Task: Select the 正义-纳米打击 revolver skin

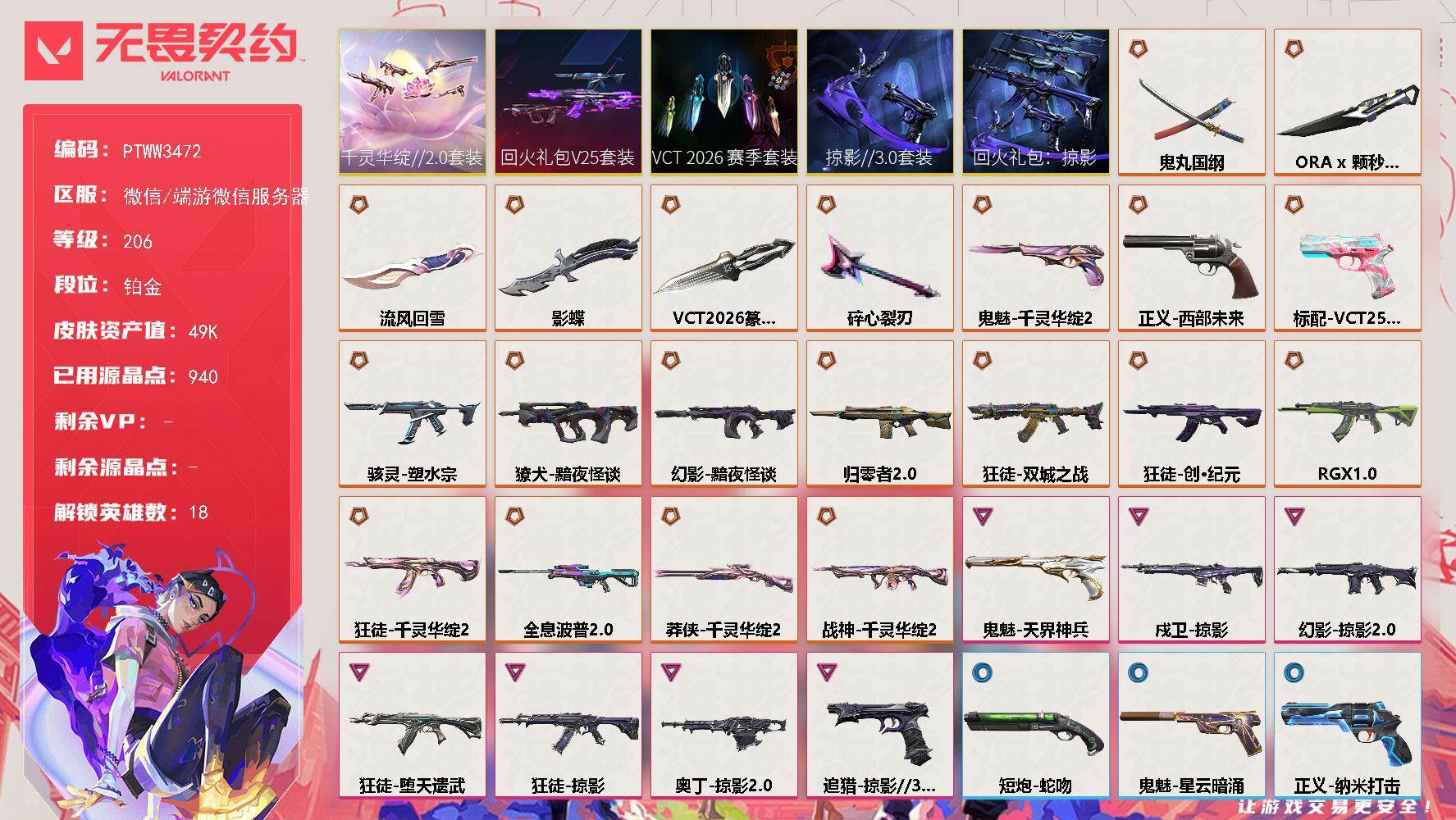Action: coord(1347,725)
